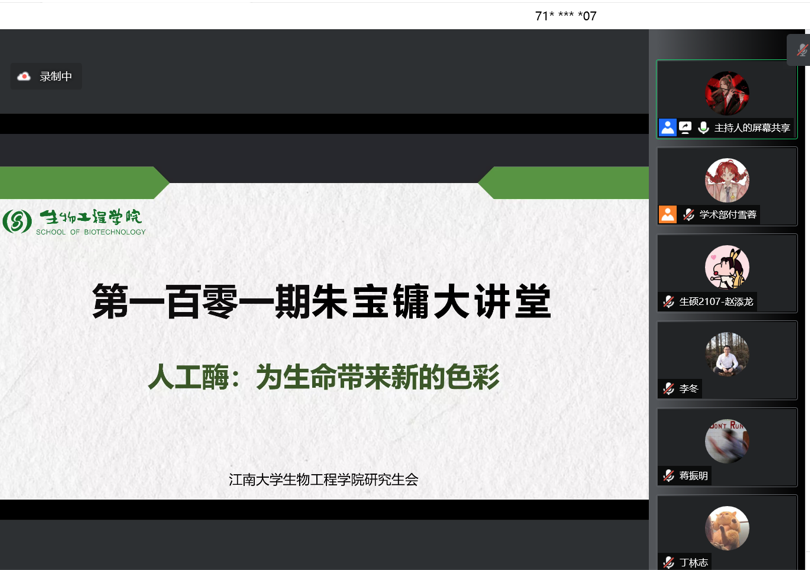
Task: Select the host's avatar thumbnail
Action: pyautogui.click(x=727, y=93)
